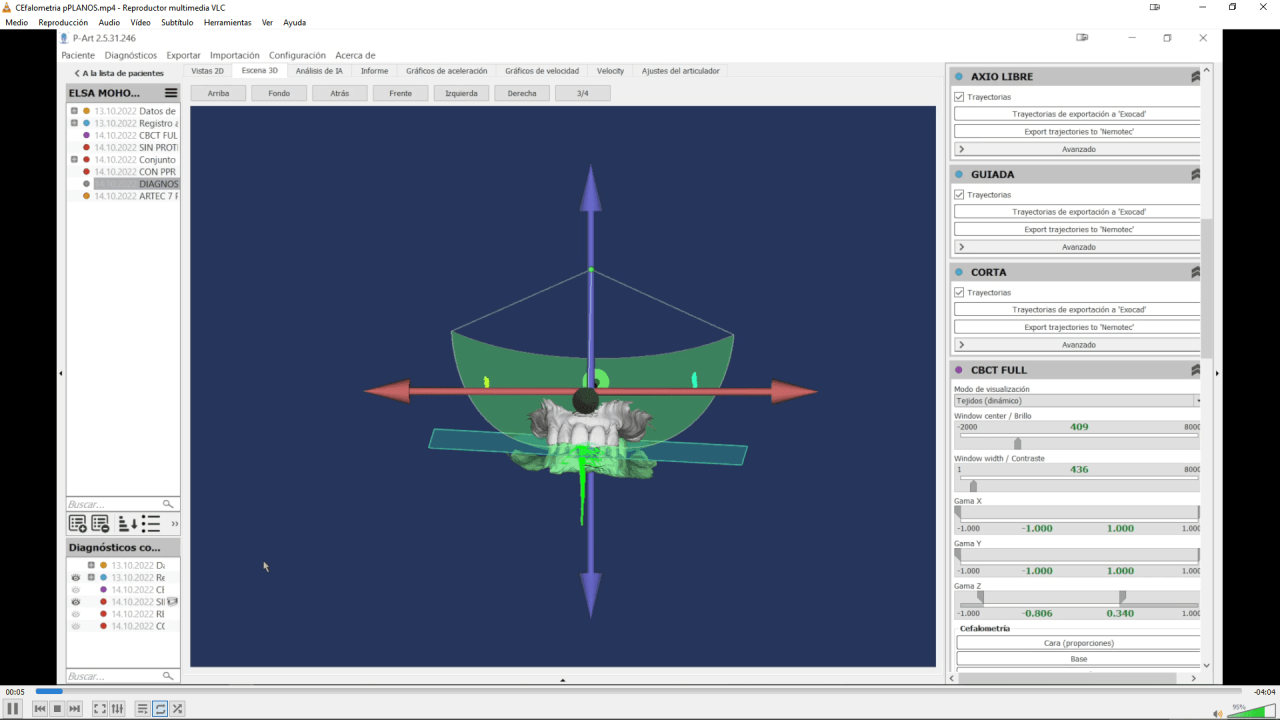This screenshot has height=720, width=1280.
Task: Expand the 14.10.2022 Conjunto tree node
Action: 74,159
